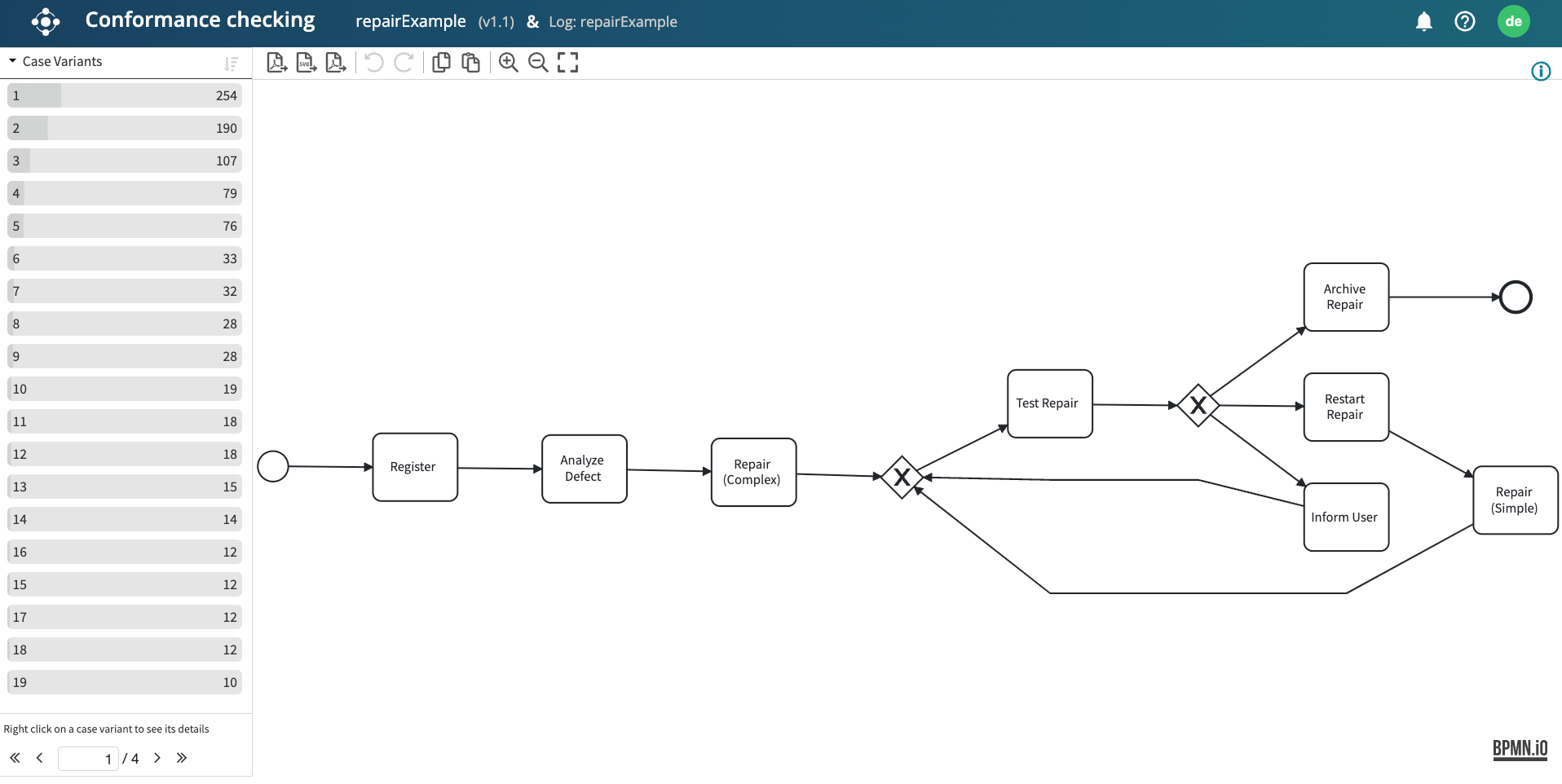Click the SVG export icon
This screenshot has height=784, width=1562.
(x=306, y=63)
